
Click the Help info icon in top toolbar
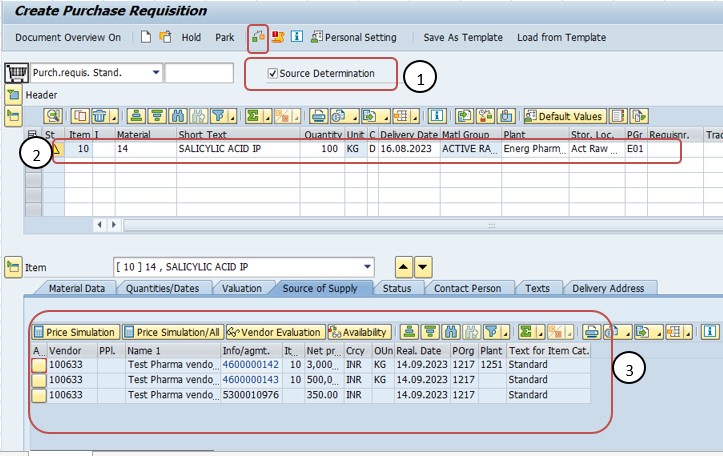click(296, 36)
